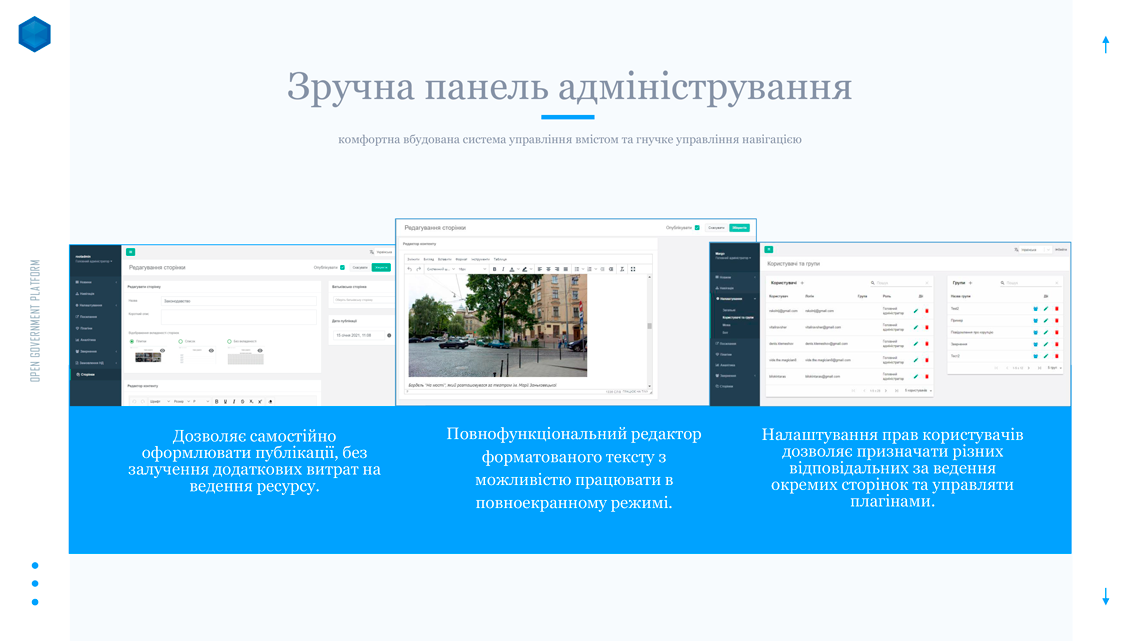This screenshot has width=1140, height=641.
Task: Open Навігація item in left panel sidebar
Action: click(x=95, y=294)
